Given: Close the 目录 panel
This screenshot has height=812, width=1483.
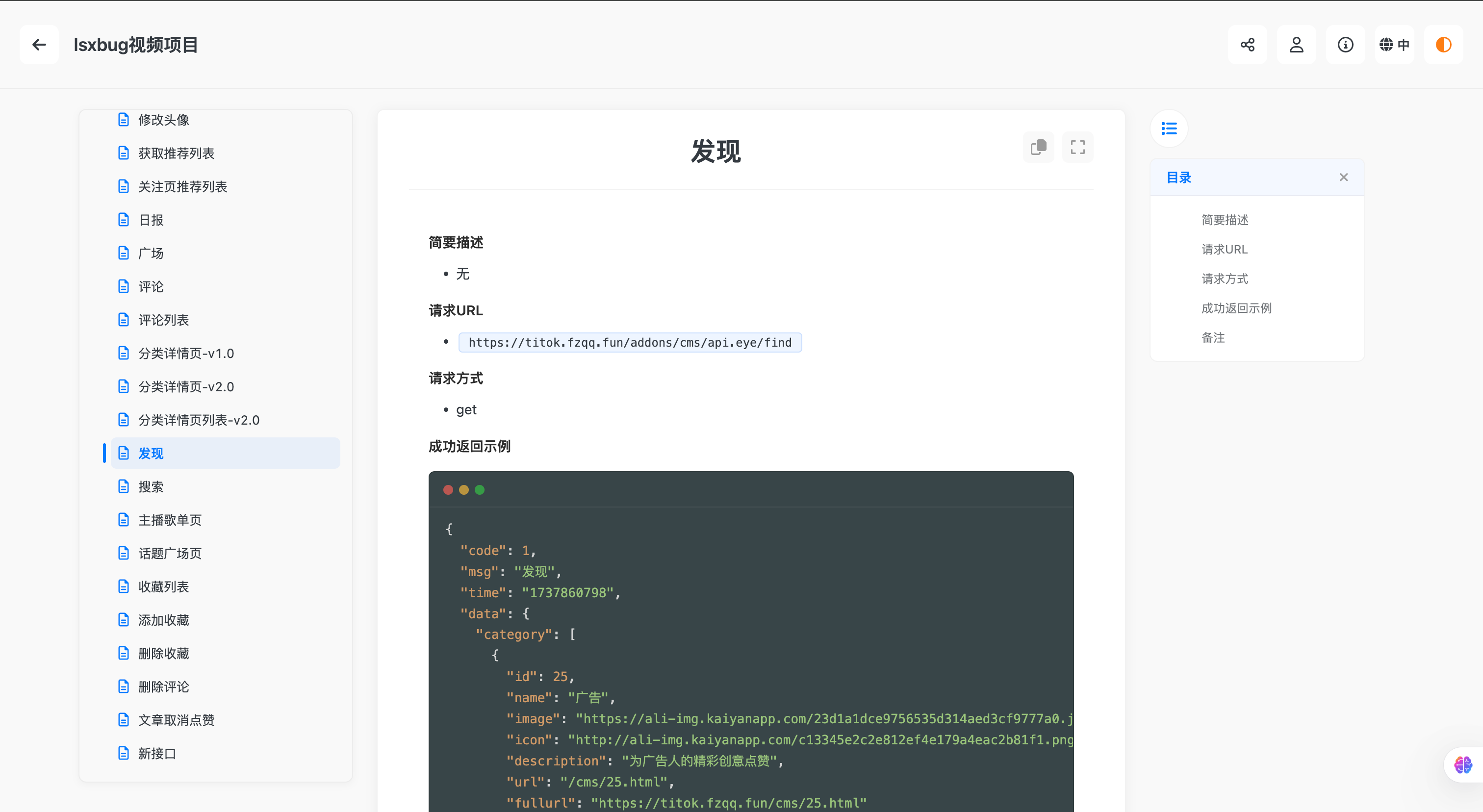Looking at the screenshot, I should coord(1343,177).
